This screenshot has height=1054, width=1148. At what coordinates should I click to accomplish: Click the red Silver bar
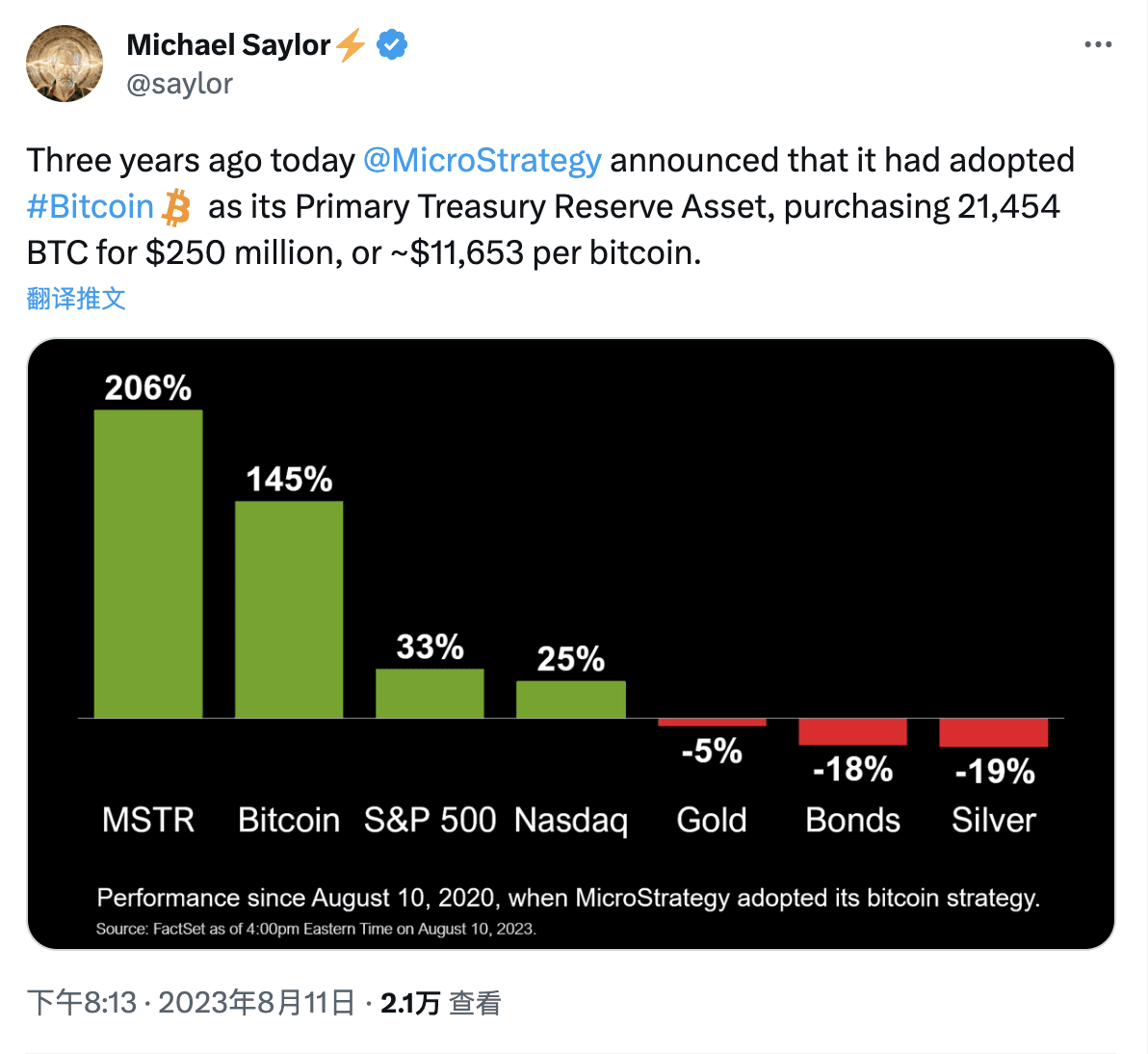pos(993,732)
